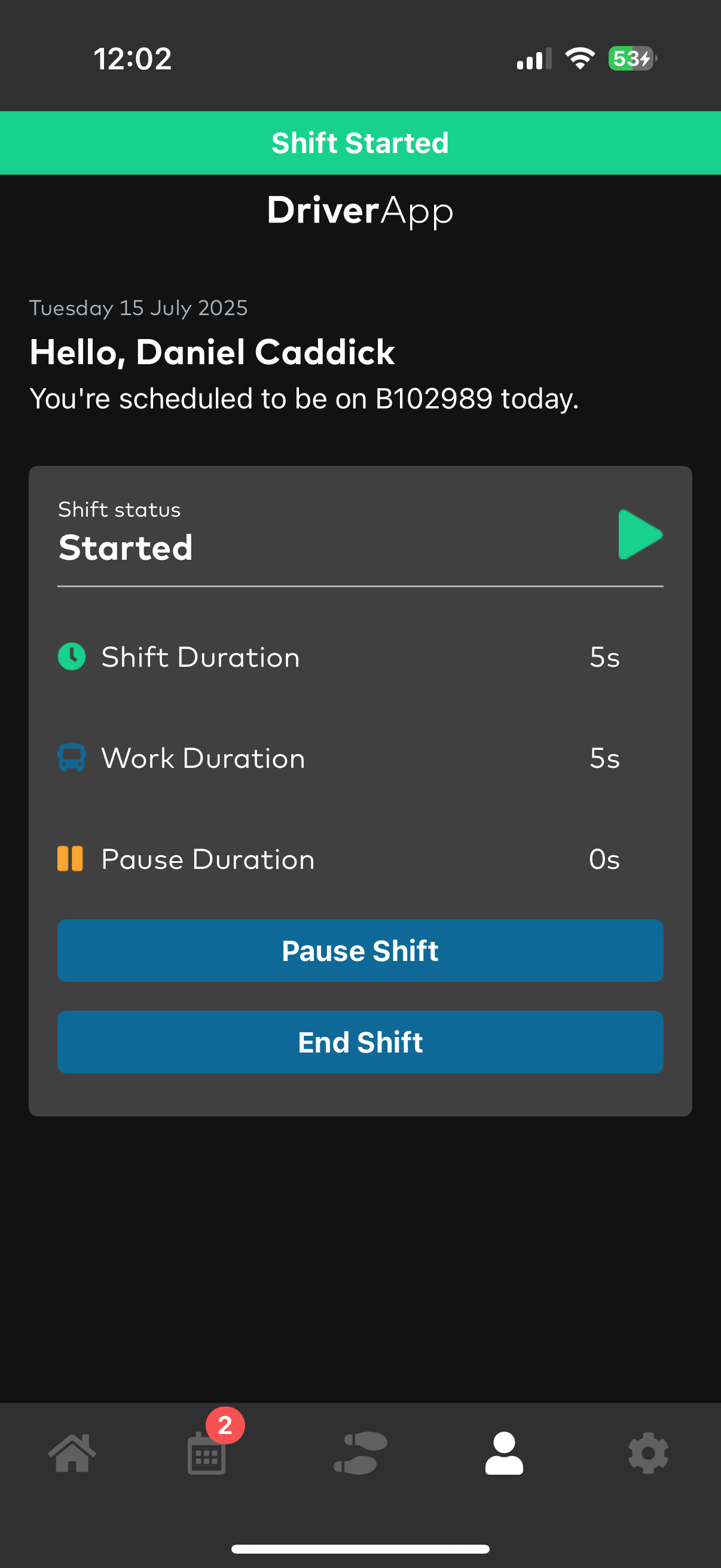
Task: Tap the Wi-Fi icon in status bar
Action: point(580,59)
